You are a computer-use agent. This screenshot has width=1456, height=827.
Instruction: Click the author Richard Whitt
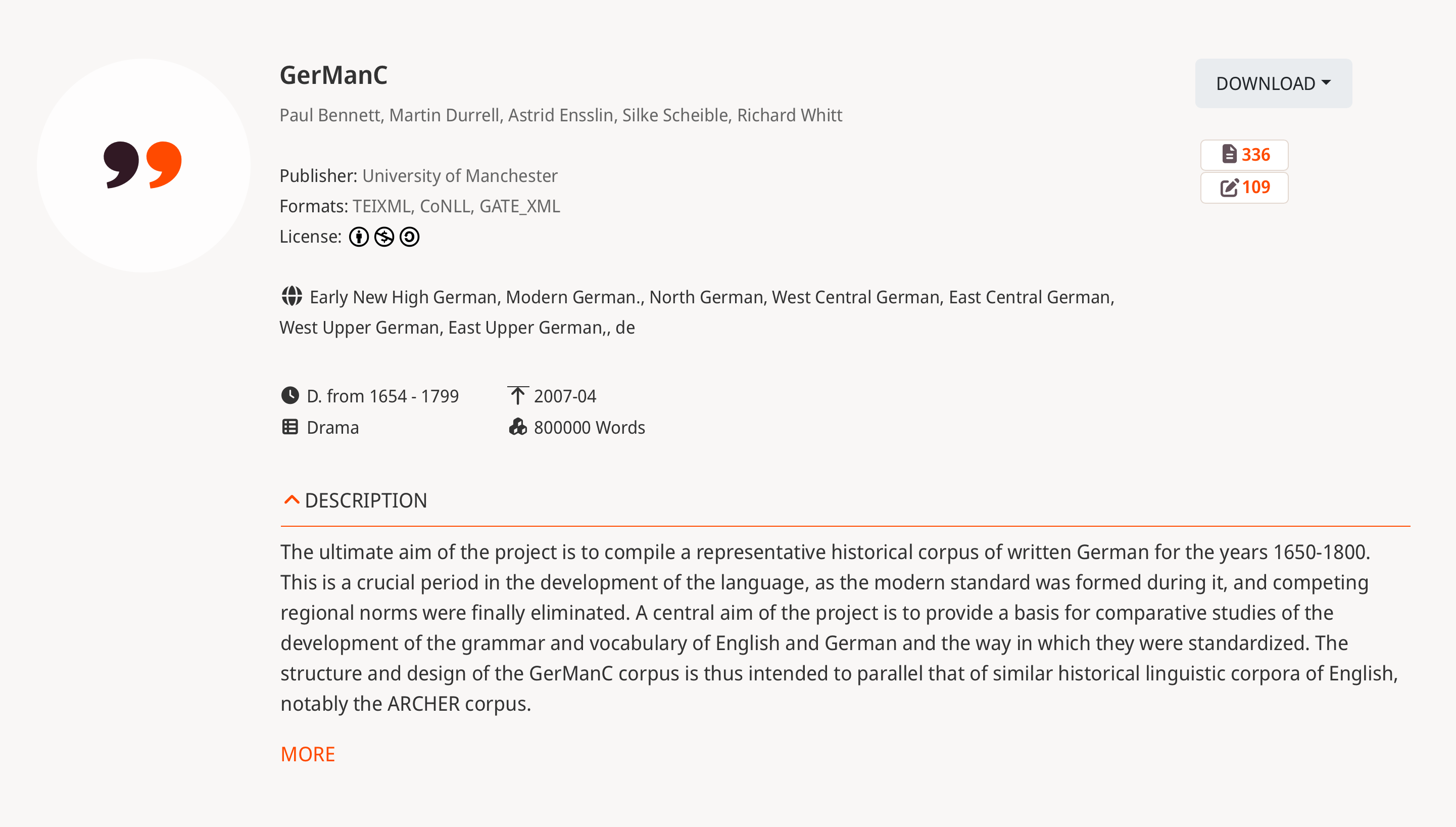pyautogui.click(x=790, y=115)
